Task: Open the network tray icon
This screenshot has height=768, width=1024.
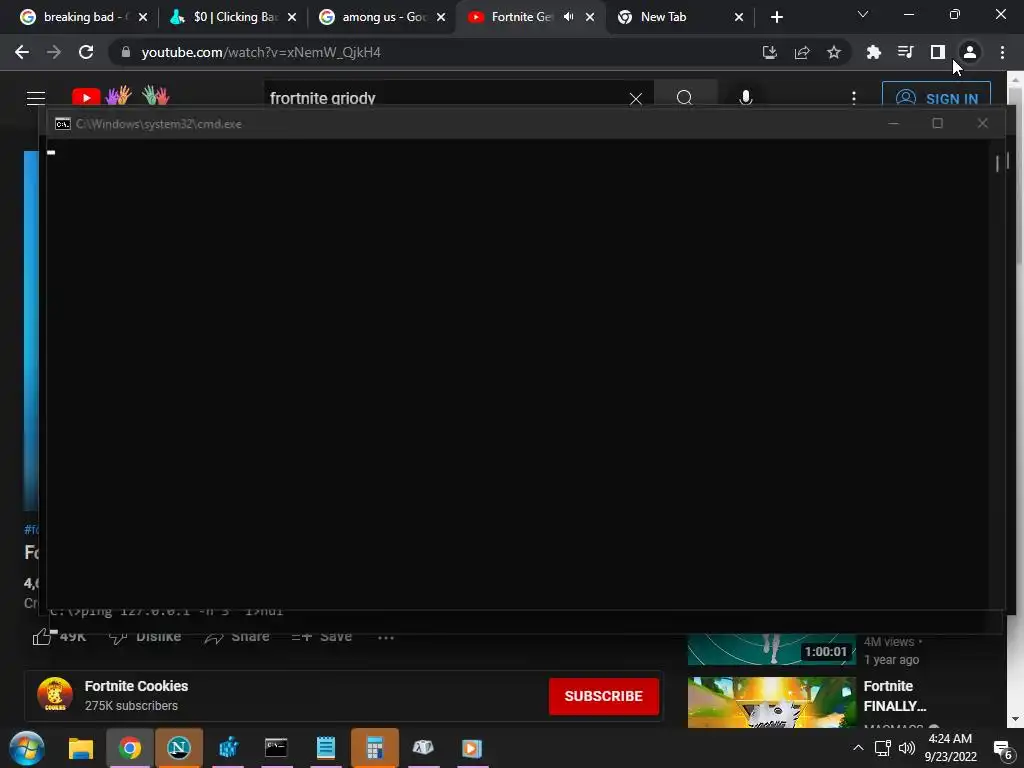Action: [x=882, y=748]
